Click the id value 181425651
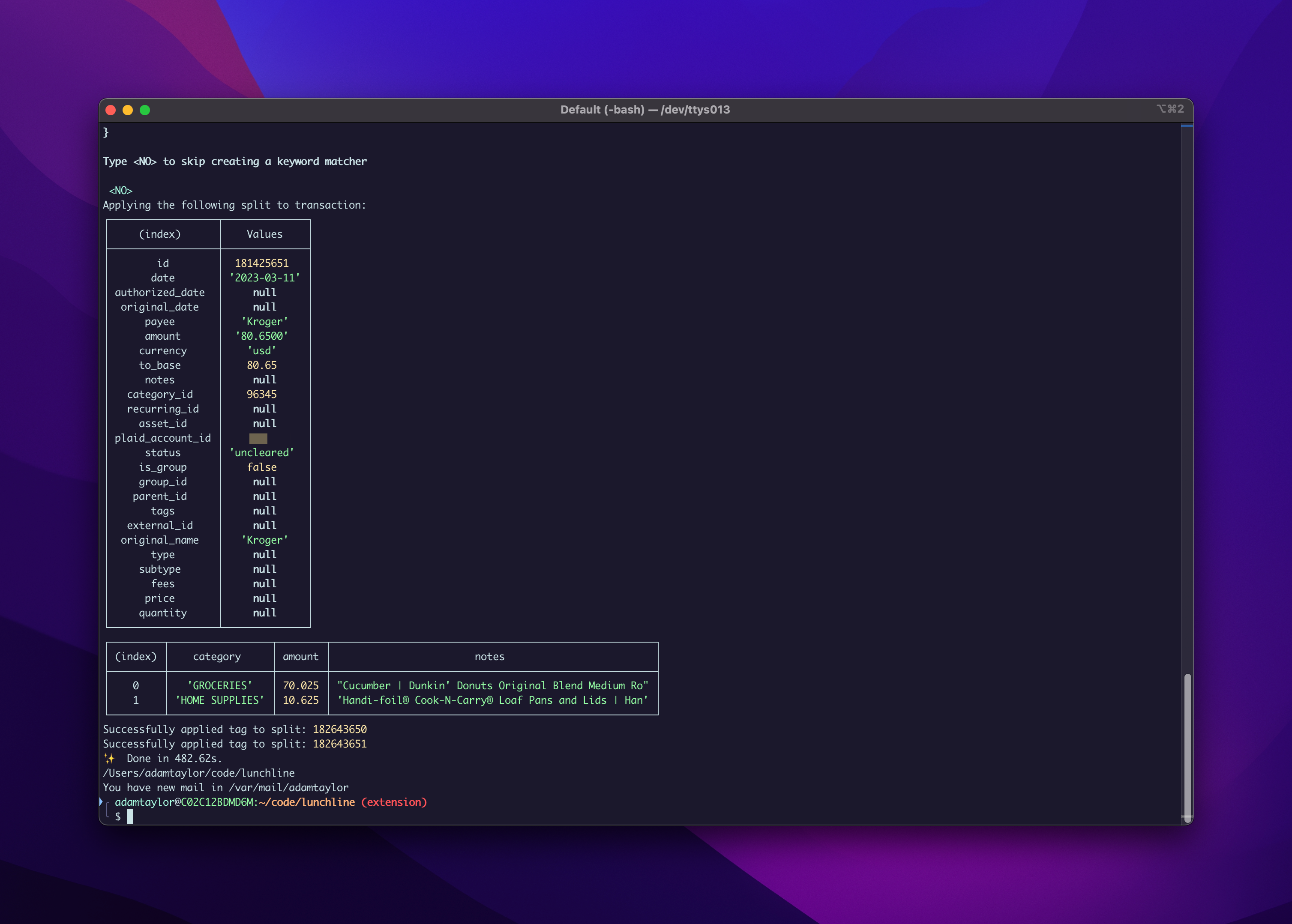Screen dimensions: 1292x924 (x=262, y=263)
